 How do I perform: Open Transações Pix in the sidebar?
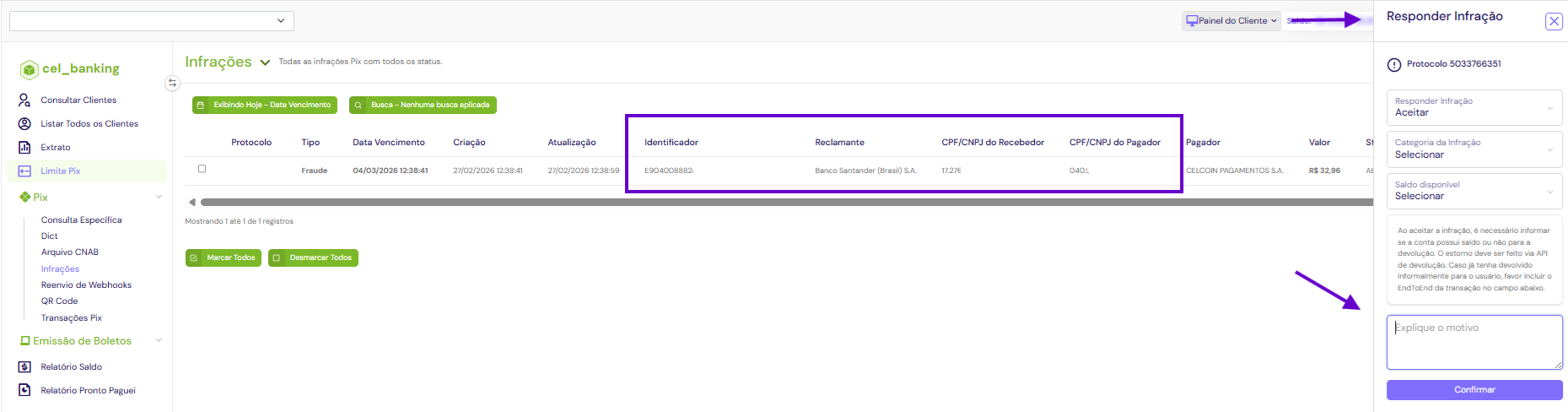point(72,317)
